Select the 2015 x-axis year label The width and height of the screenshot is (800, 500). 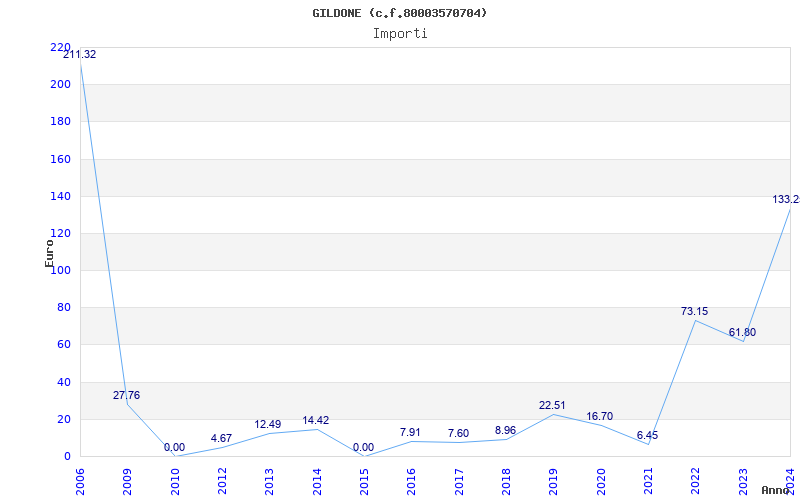[x=364, y=481]
